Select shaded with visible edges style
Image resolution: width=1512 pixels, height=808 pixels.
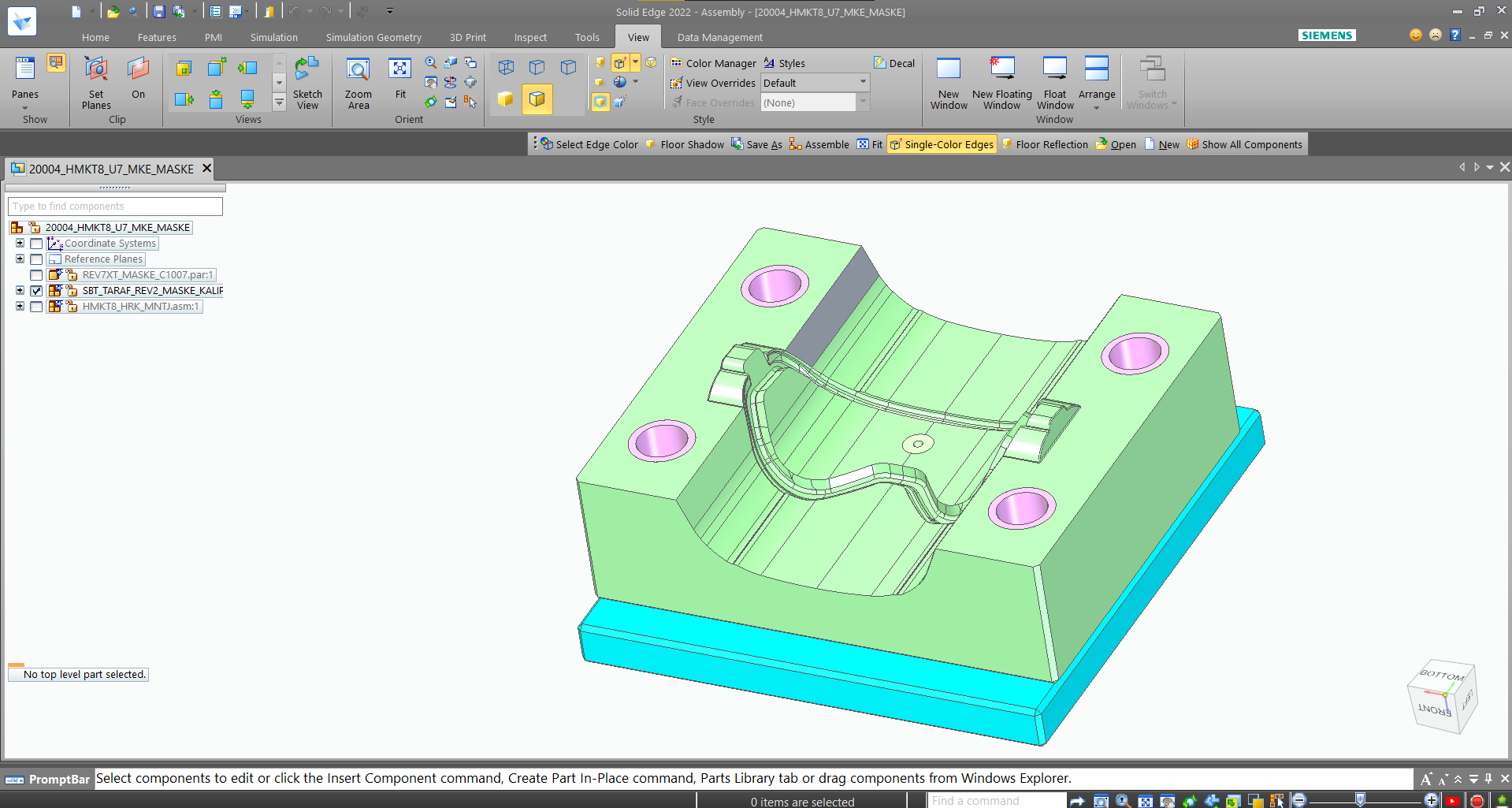pyautogui.click(x=537, y=99)
